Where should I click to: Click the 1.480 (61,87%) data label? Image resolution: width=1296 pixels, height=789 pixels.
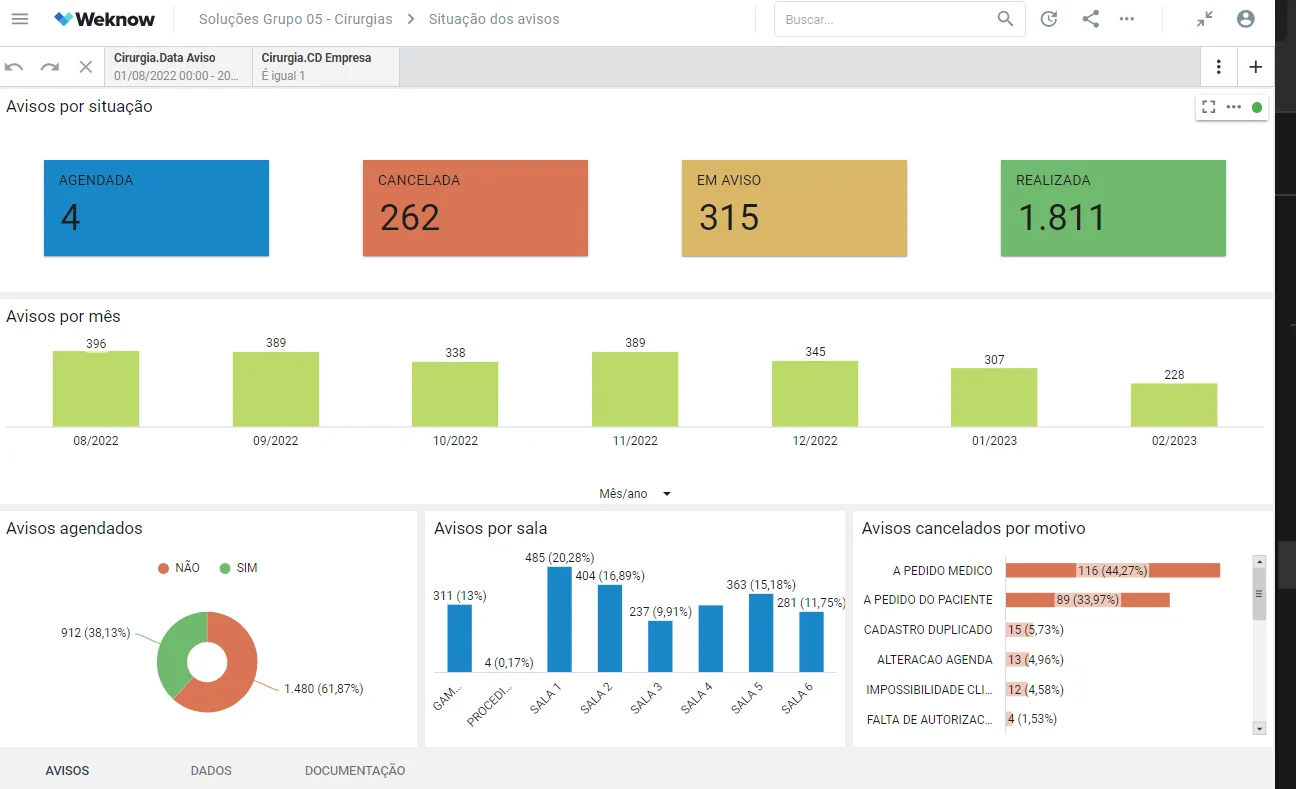coord(323,689)
